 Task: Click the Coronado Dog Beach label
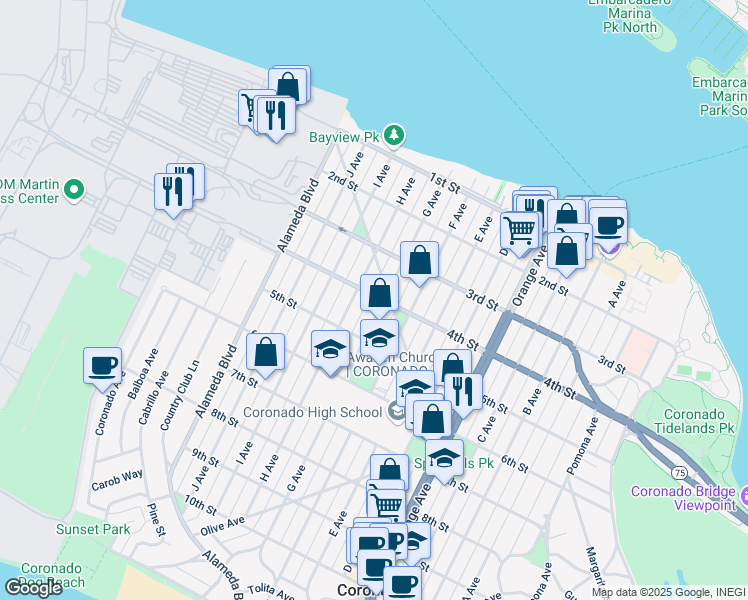(52, 575)
